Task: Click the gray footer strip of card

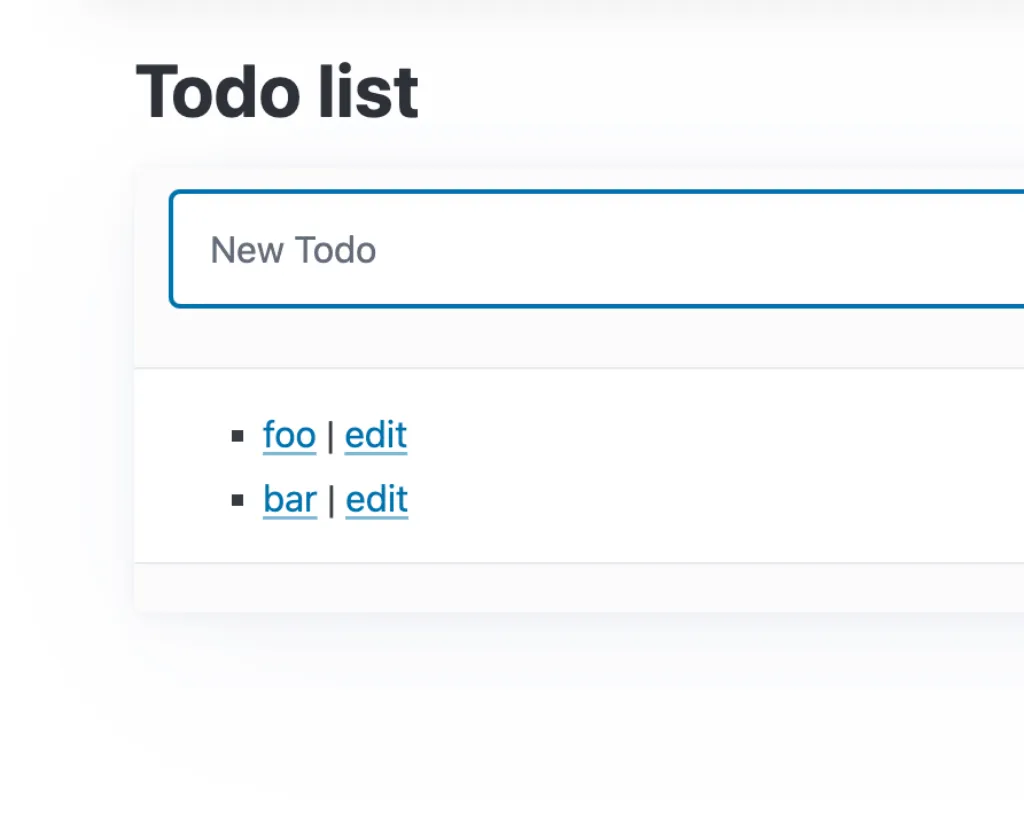Action: click(580, 587)
